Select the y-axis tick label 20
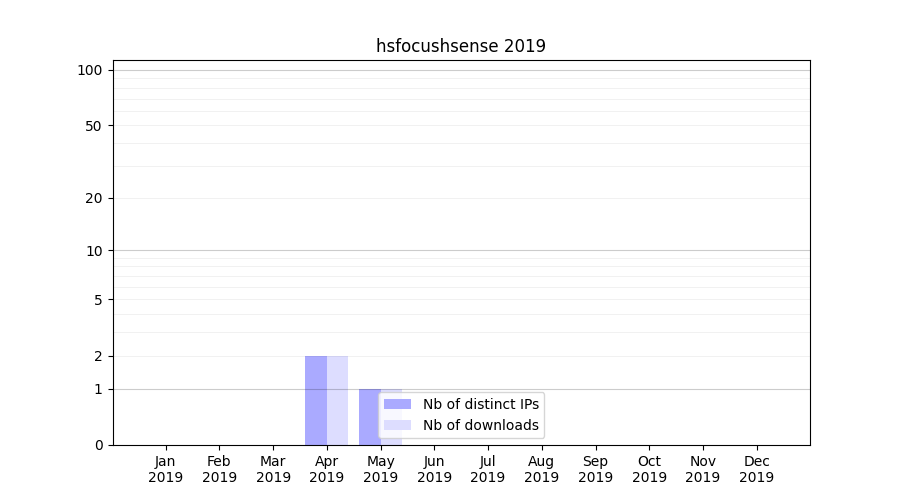Screen dimensions: 900x500 (94, 198)
